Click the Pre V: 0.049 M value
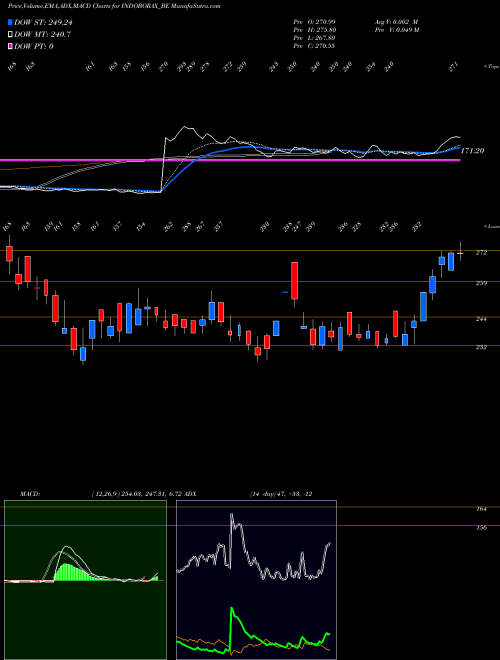Viewport: 500px width, 660px height. coord(396,29)
